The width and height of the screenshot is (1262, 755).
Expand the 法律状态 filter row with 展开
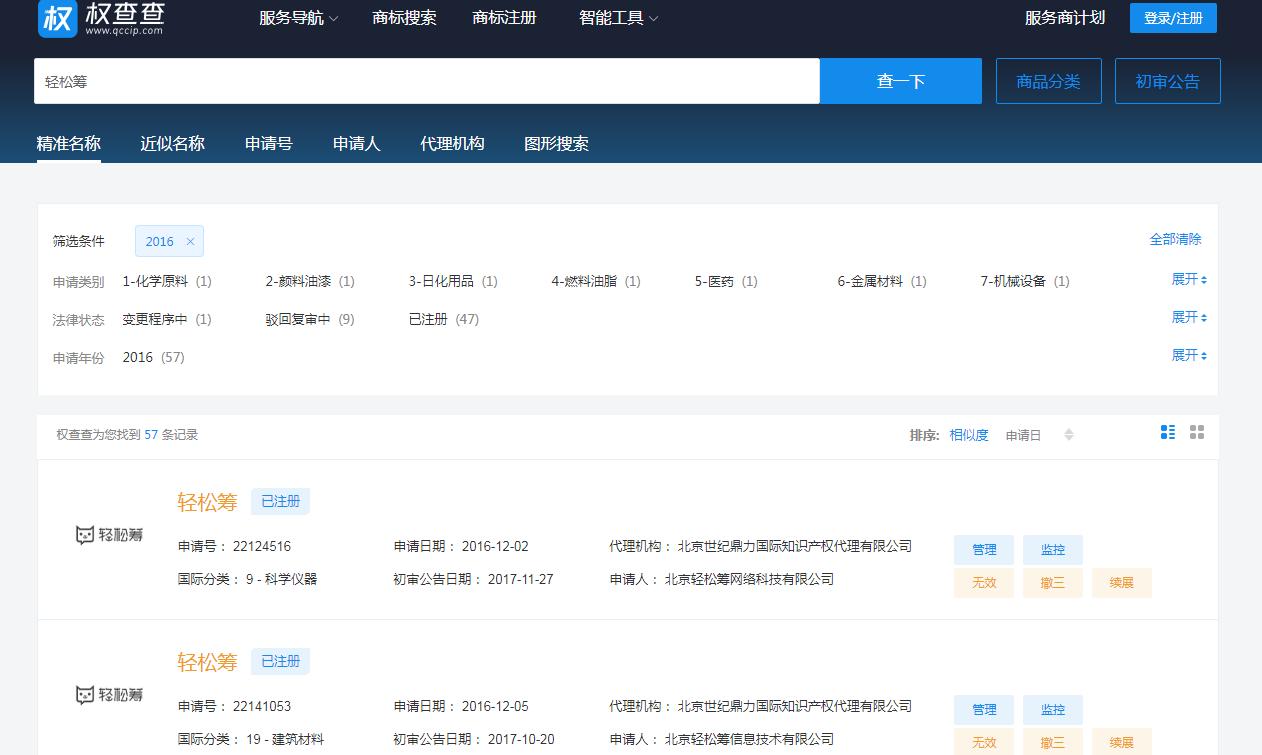pyautogui.click(x=1184, y=316)
